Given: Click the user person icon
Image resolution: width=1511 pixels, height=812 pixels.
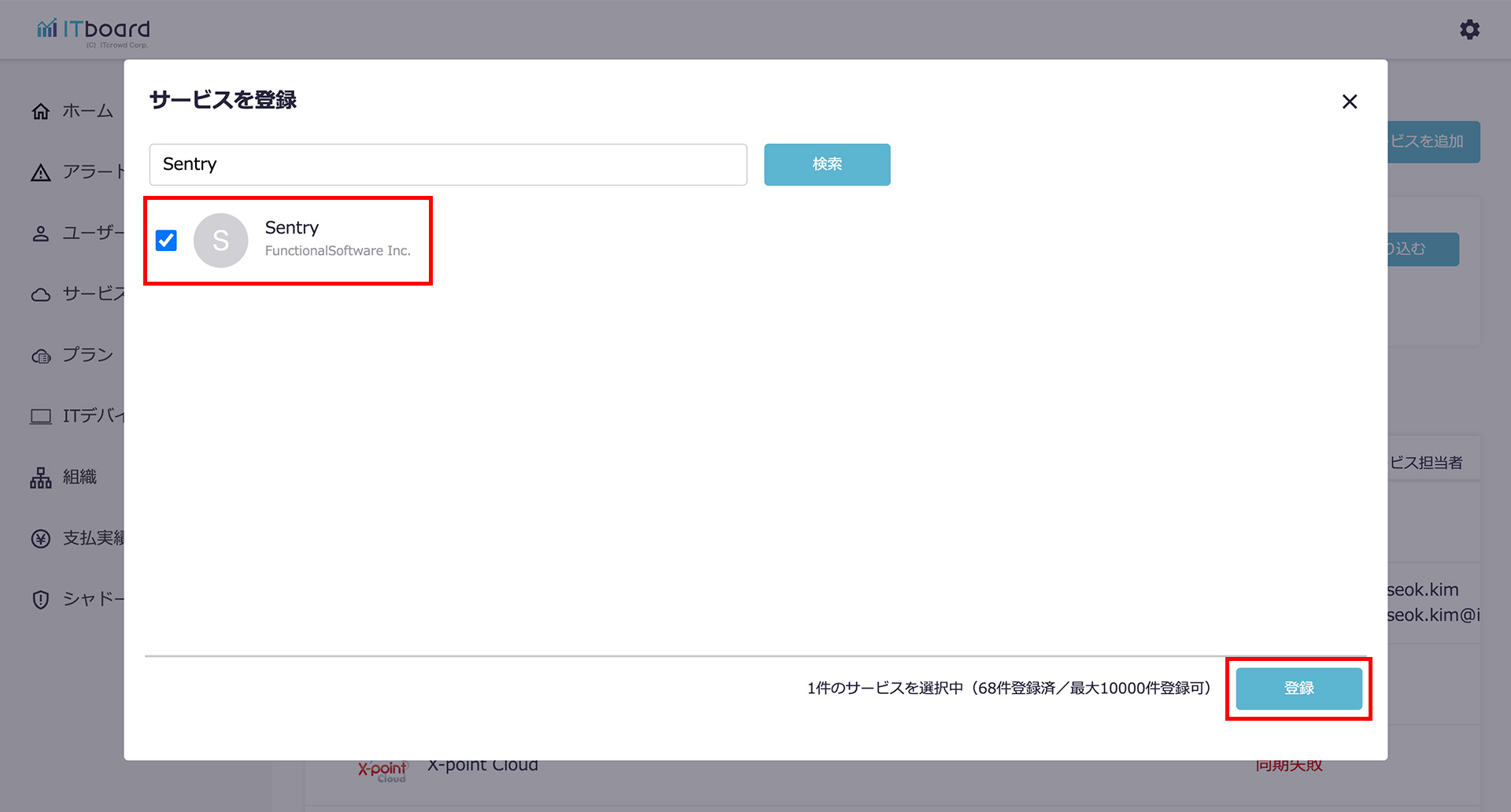Looking at the screenshot, I should click(x=41, y=234).
